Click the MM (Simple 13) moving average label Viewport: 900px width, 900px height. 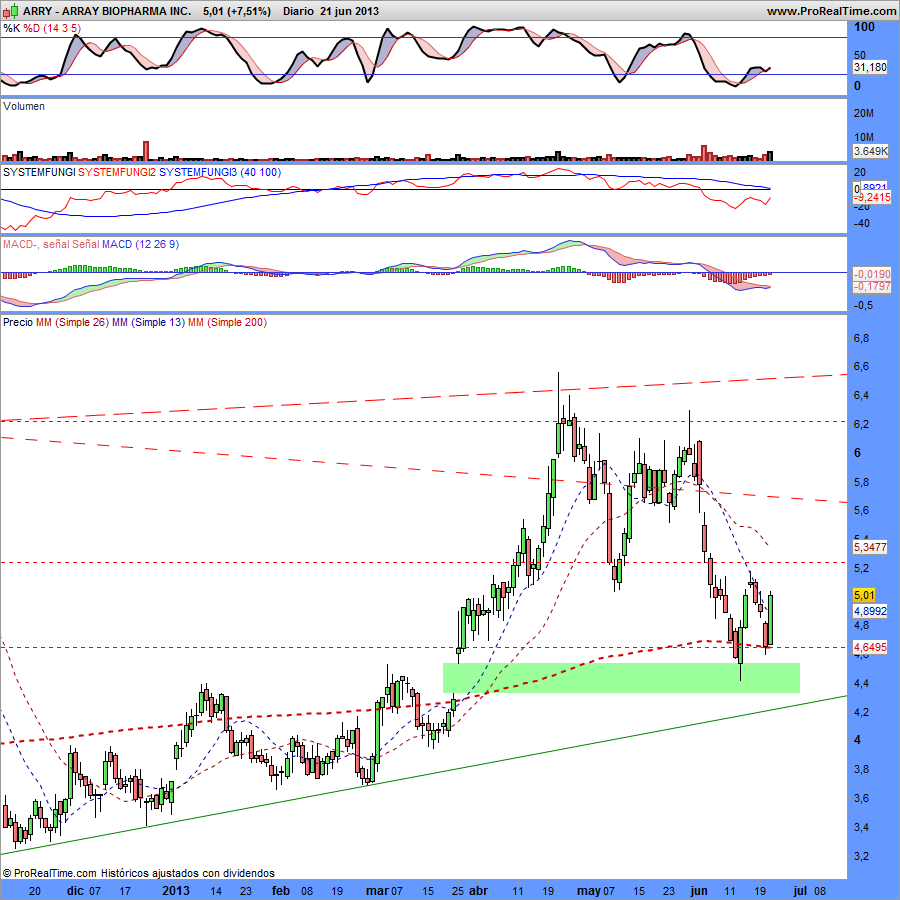click(149, 323)
